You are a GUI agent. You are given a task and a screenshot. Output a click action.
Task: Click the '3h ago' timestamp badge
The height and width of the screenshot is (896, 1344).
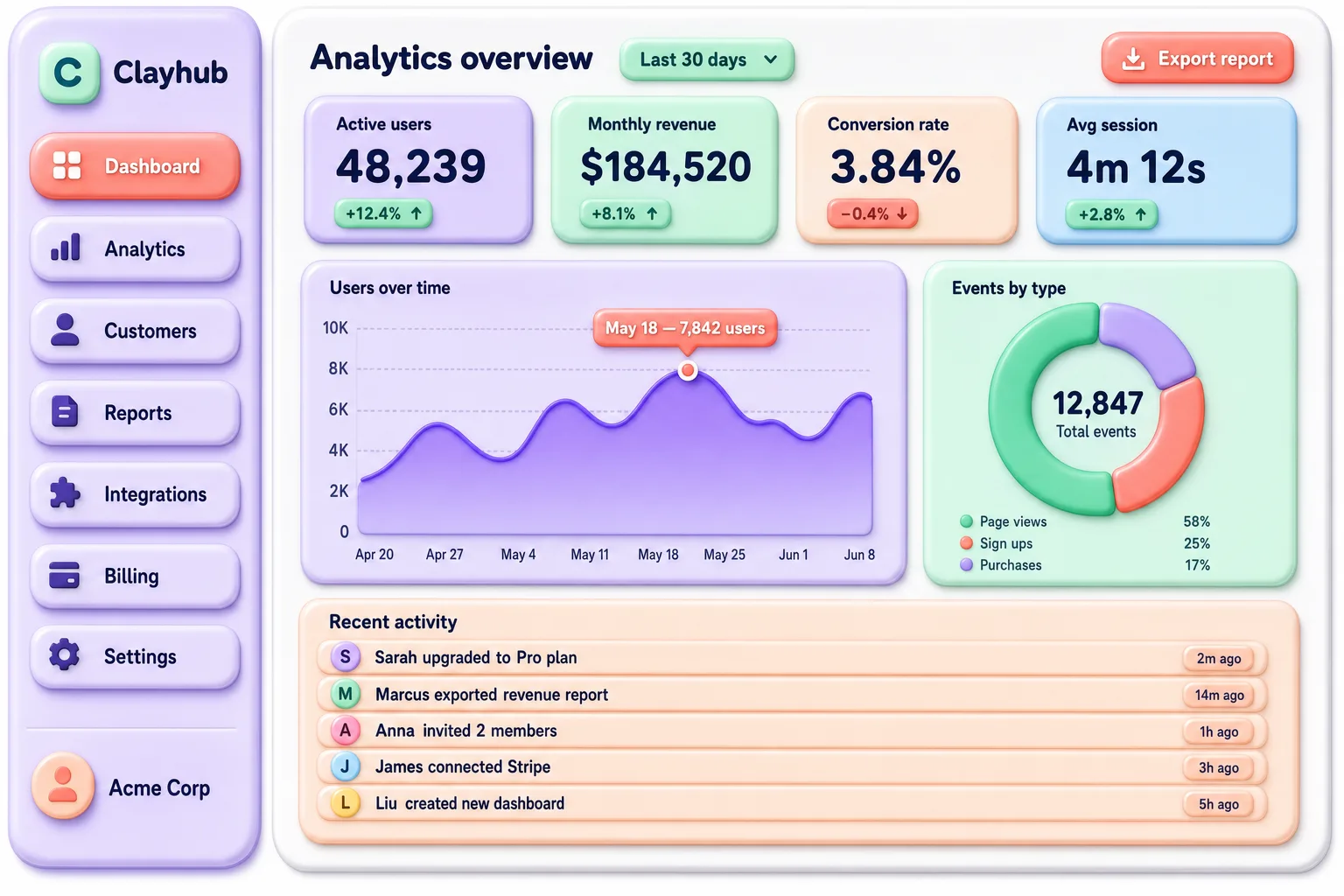coord(1219,767)
